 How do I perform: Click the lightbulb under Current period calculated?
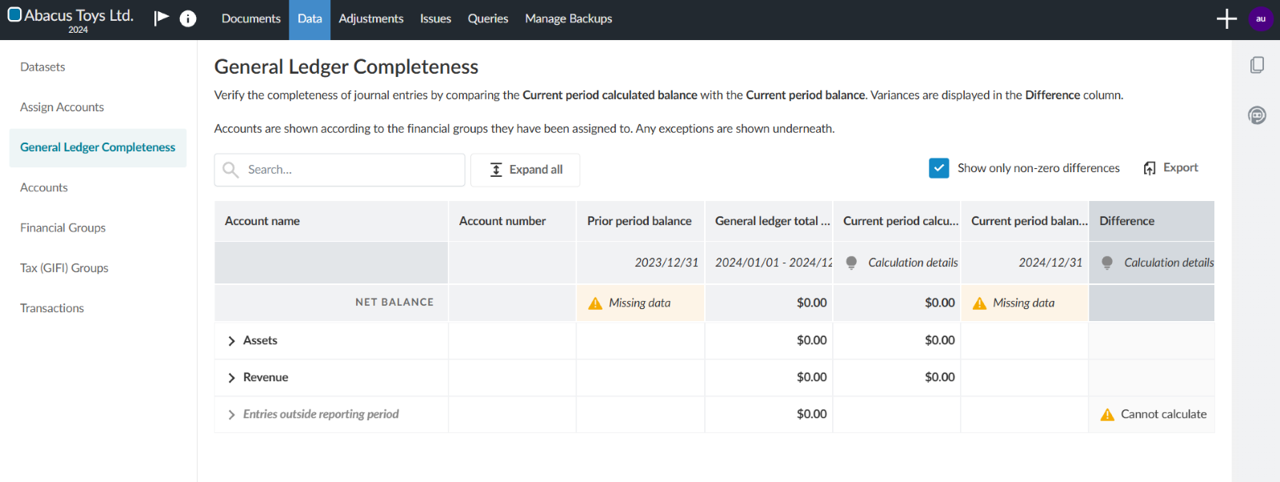pyautogui.click(x=851, y=263)
